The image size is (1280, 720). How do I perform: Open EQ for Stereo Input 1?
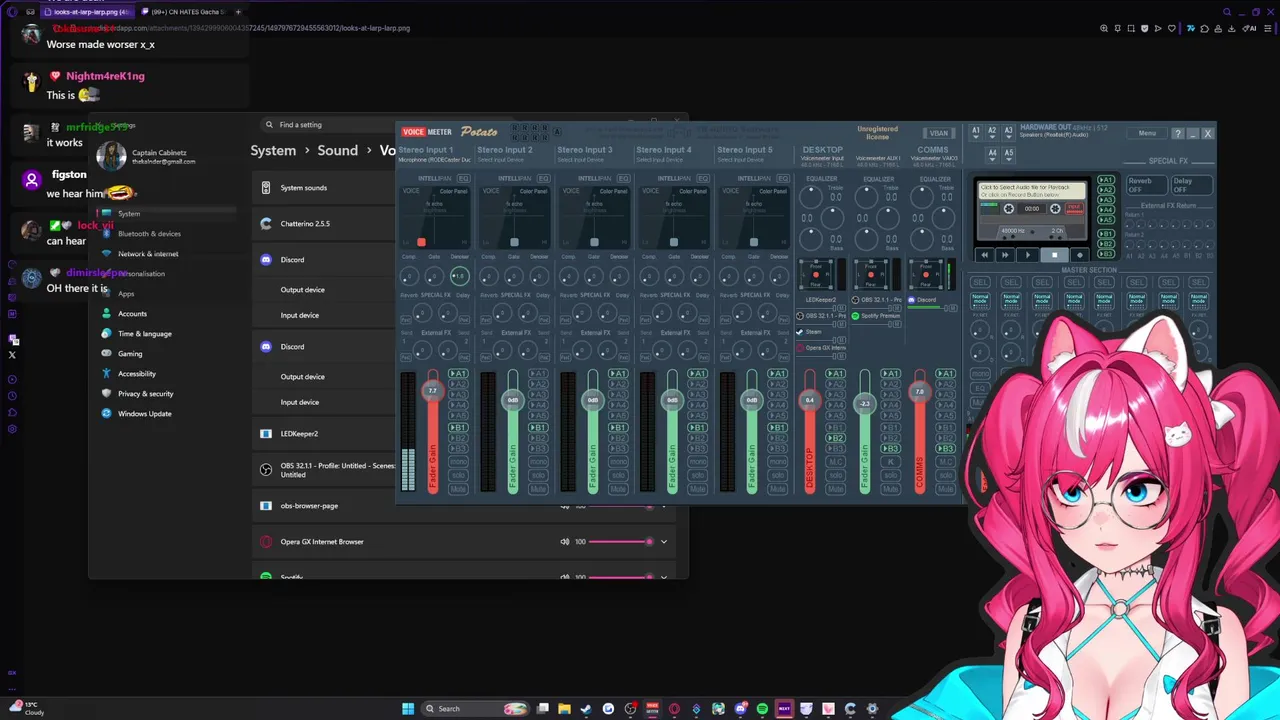pyautogui.click(x=463, y=178)
